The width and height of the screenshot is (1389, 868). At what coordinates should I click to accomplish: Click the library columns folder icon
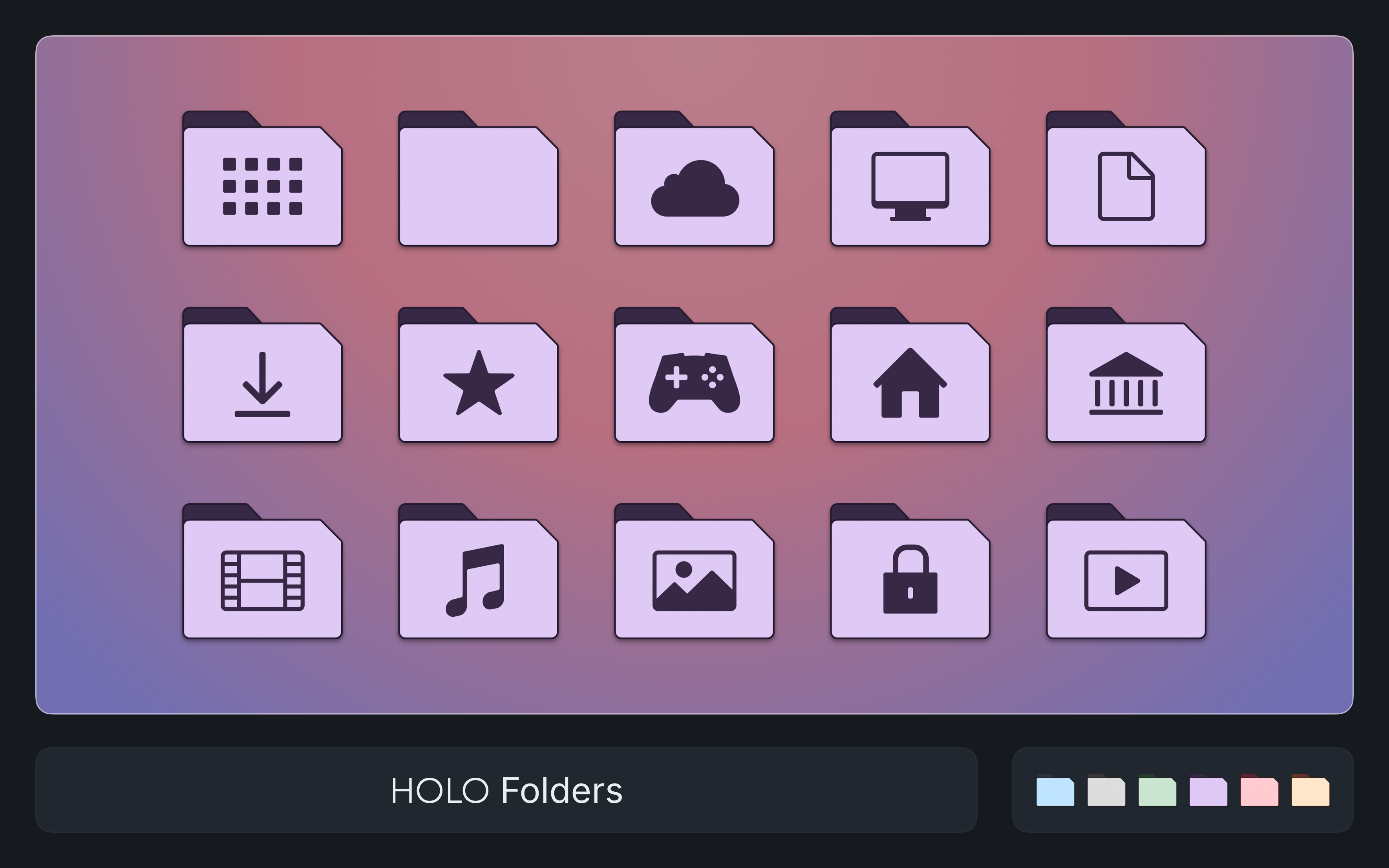(1126, 375)
